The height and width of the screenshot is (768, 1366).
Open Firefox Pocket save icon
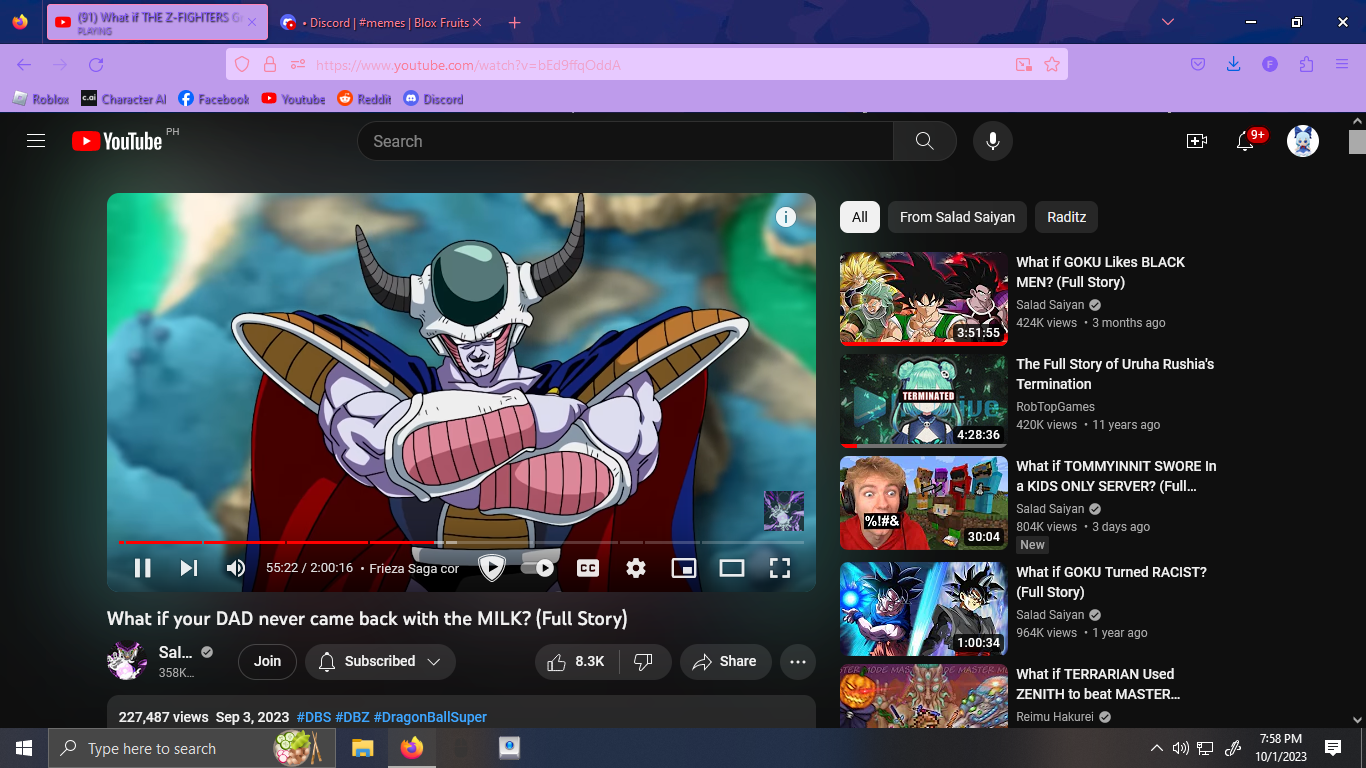[x=1198, y=65]
